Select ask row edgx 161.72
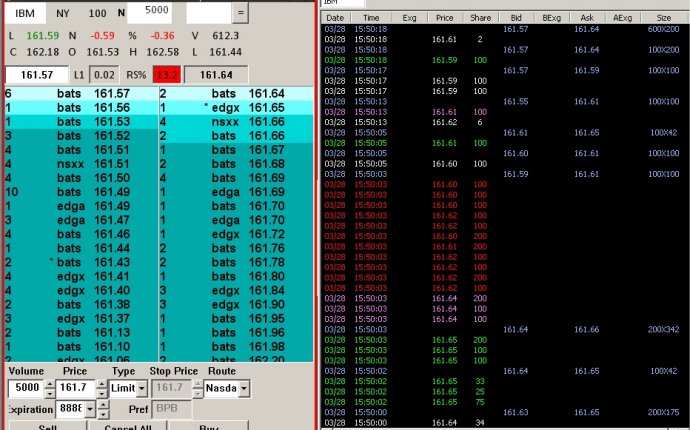The width and height of the screenshot is (690, 430). [236, 234]
